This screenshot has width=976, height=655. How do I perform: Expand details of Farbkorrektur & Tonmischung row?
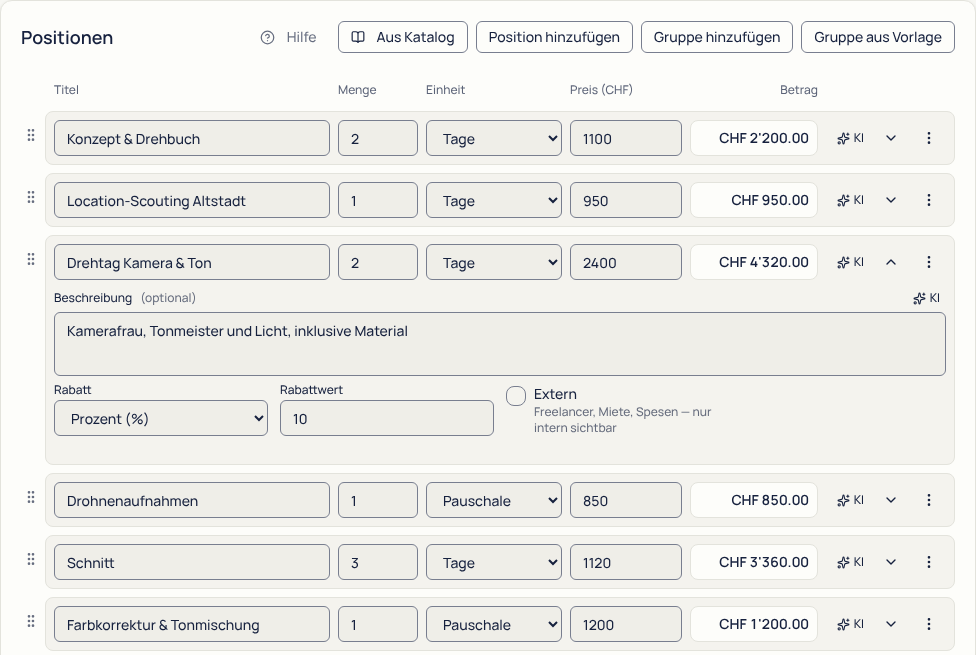pyautogui.click(x=891, y=624)
